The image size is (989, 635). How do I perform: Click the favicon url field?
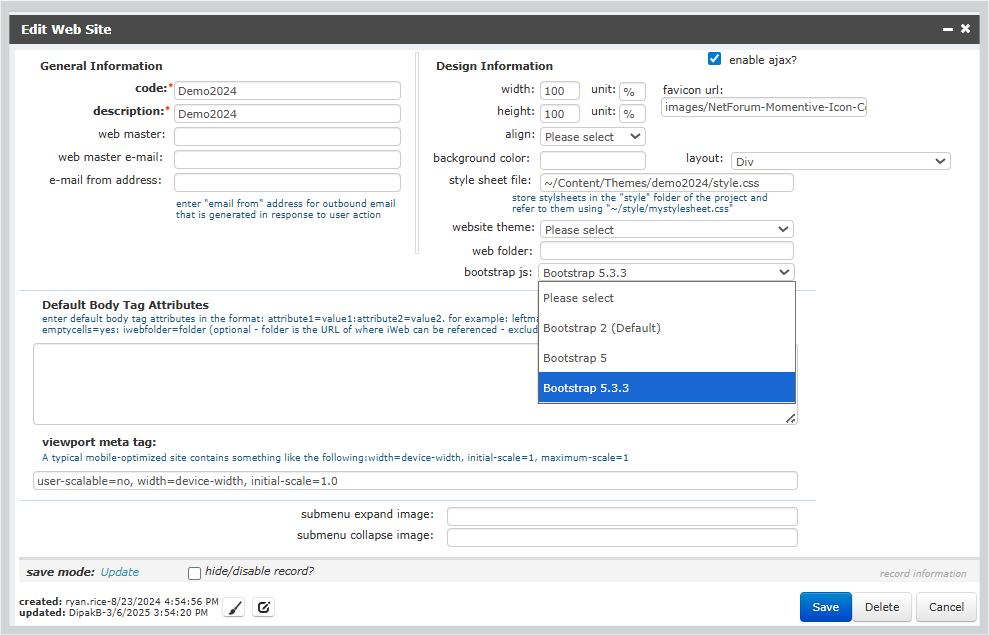764,107
